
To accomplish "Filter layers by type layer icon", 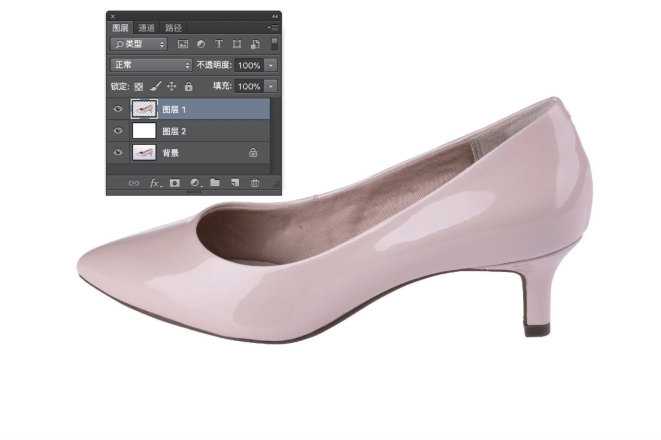I will click(x=219, y=44).
